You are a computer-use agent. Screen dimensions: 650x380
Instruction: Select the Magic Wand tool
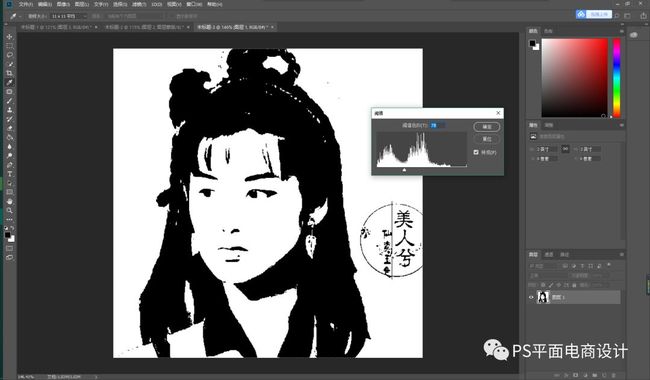click(x=9, y=64)
